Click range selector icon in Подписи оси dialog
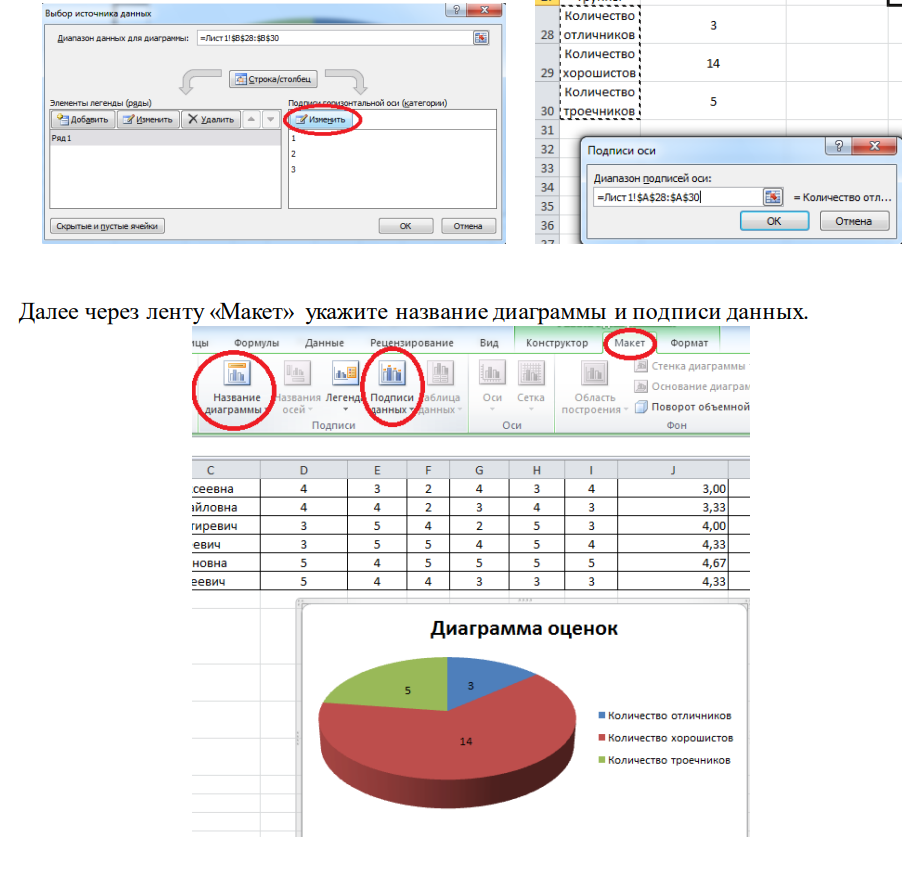 pos(772,197)
